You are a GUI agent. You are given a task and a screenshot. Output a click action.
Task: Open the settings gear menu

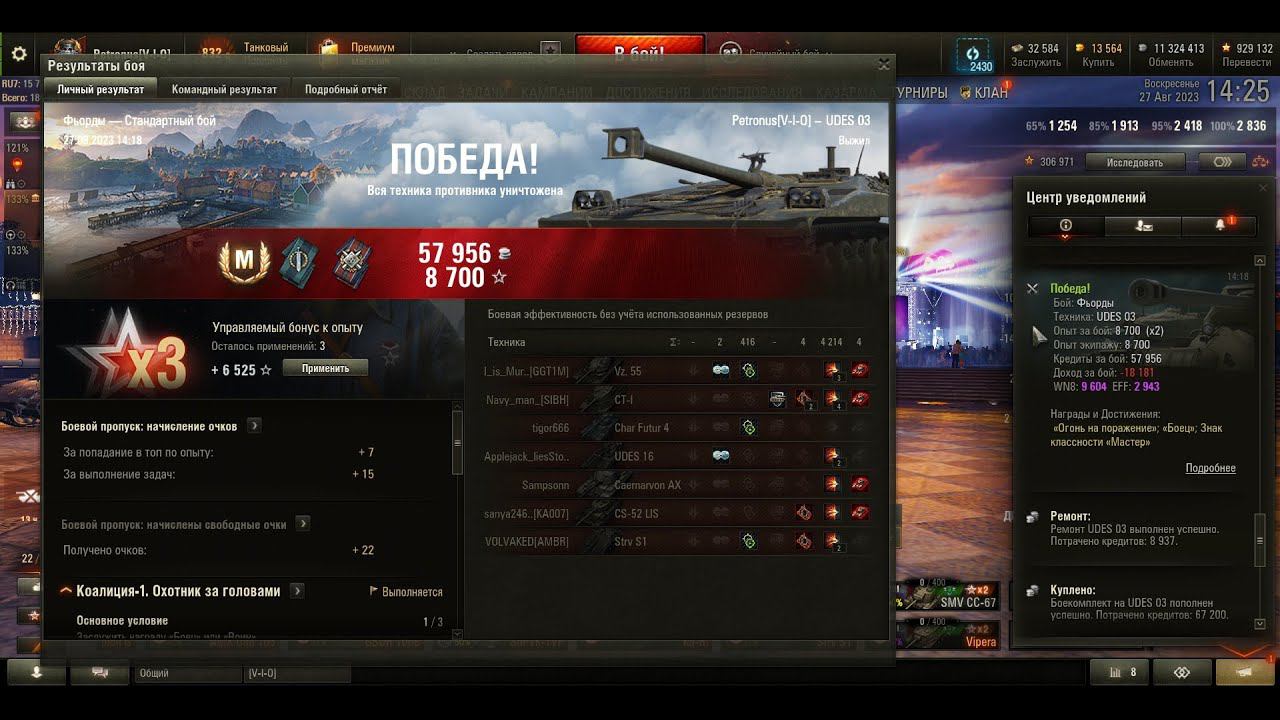tap(19, 54)
